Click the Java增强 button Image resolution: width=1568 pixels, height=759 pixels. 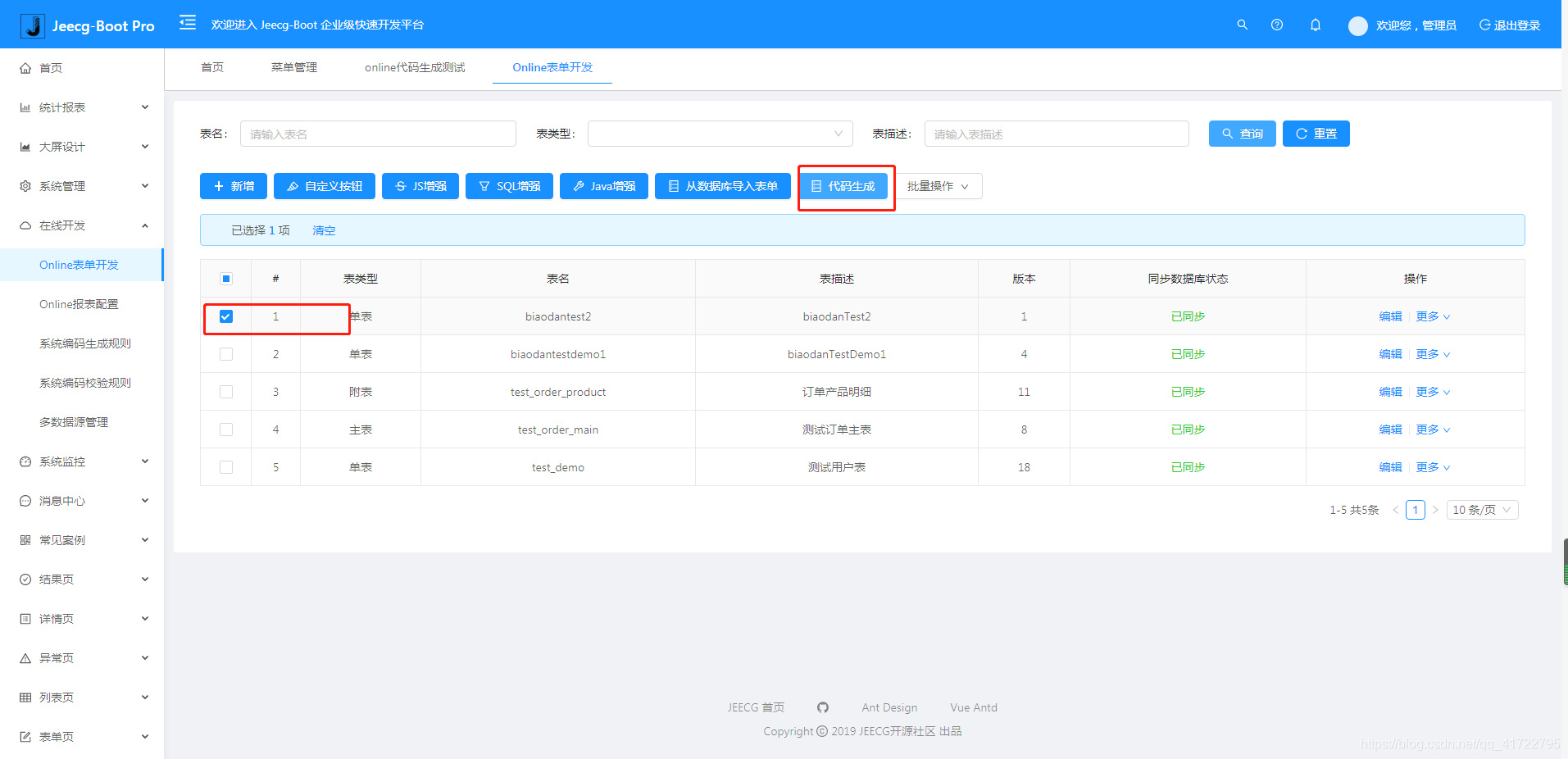point(604,186)
